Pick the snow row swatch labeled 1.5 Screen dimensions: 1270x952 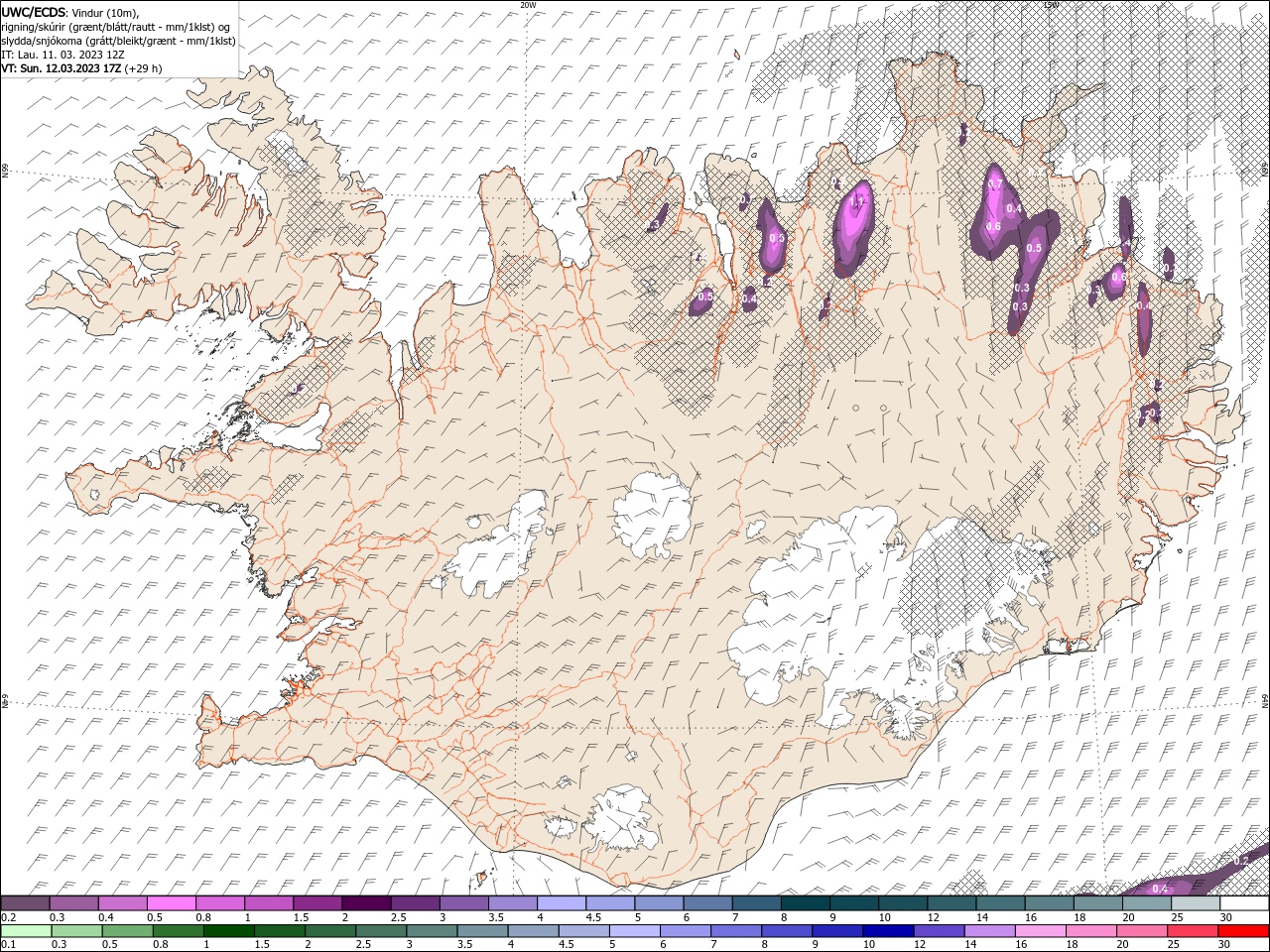317,903
